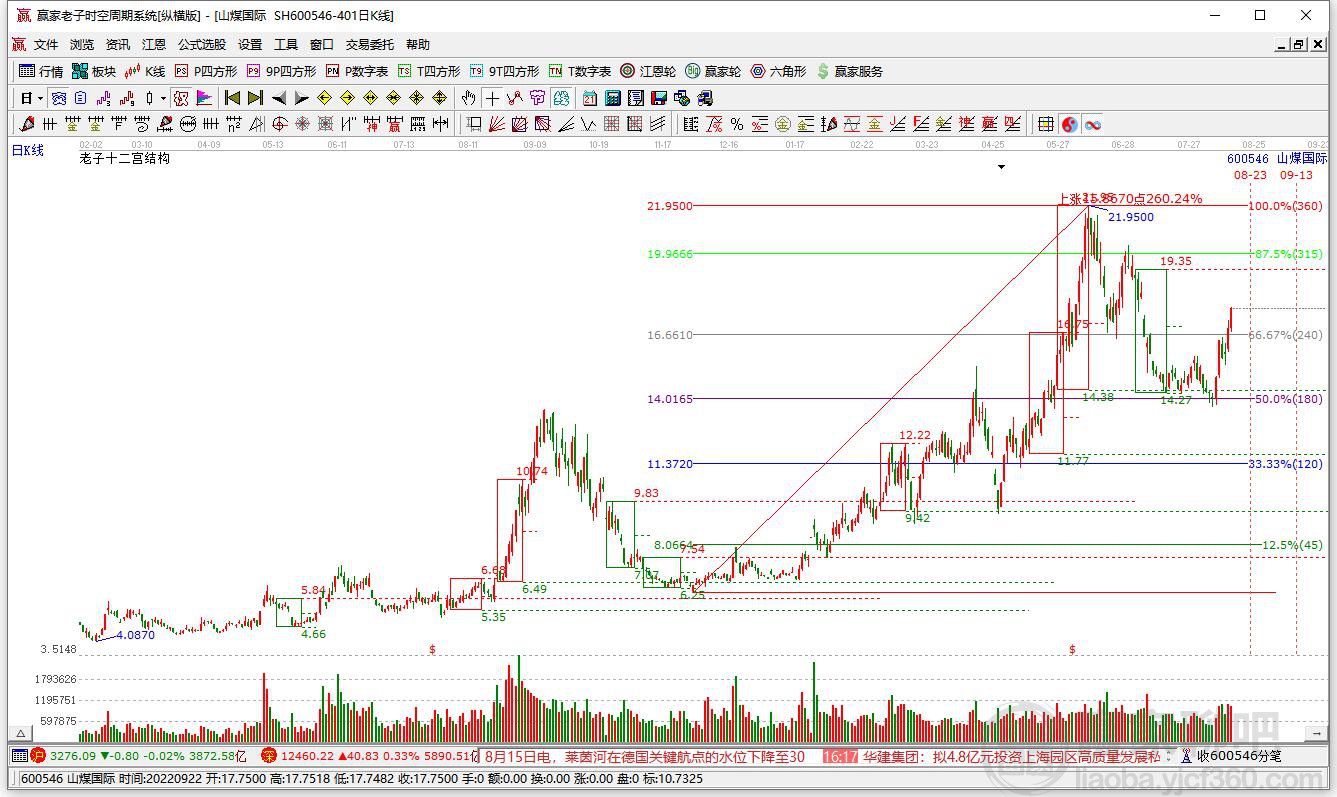The image size is (1337, 797).
Task: Open the 江恩轮 wheel tool
Action: [648, 71]
